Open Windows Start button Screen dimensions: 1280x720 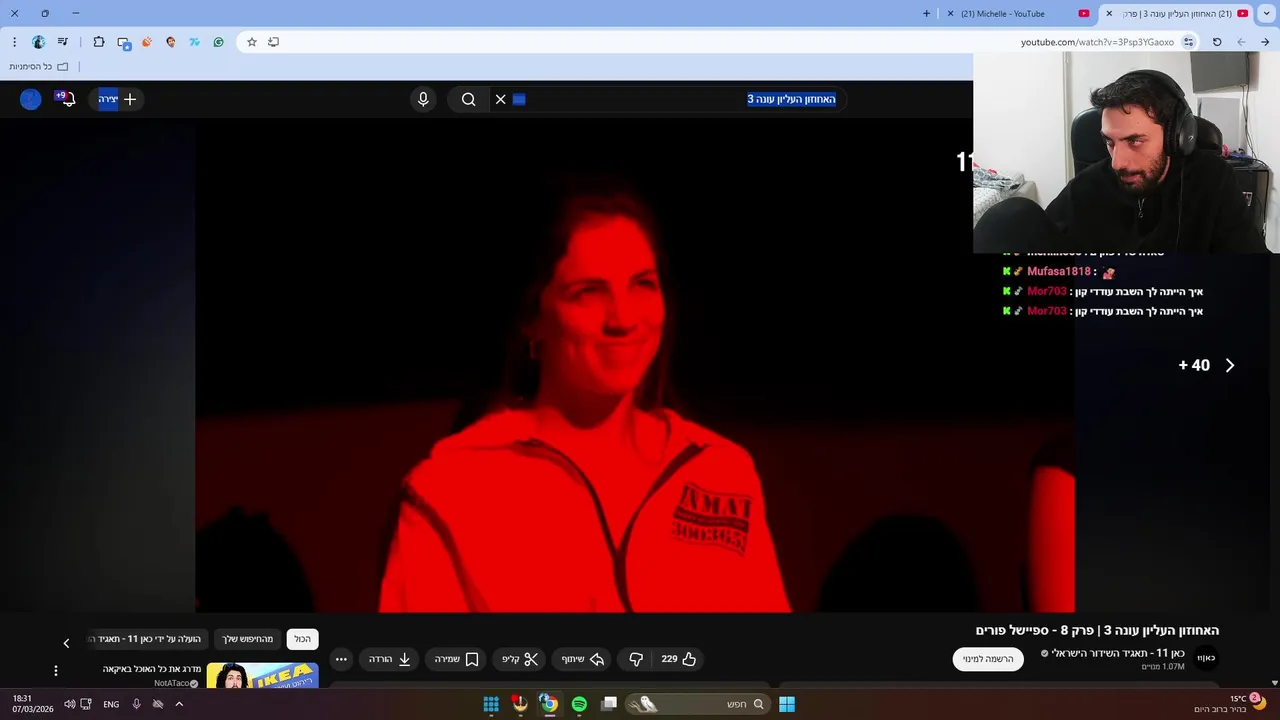click(x=787, y=704)
